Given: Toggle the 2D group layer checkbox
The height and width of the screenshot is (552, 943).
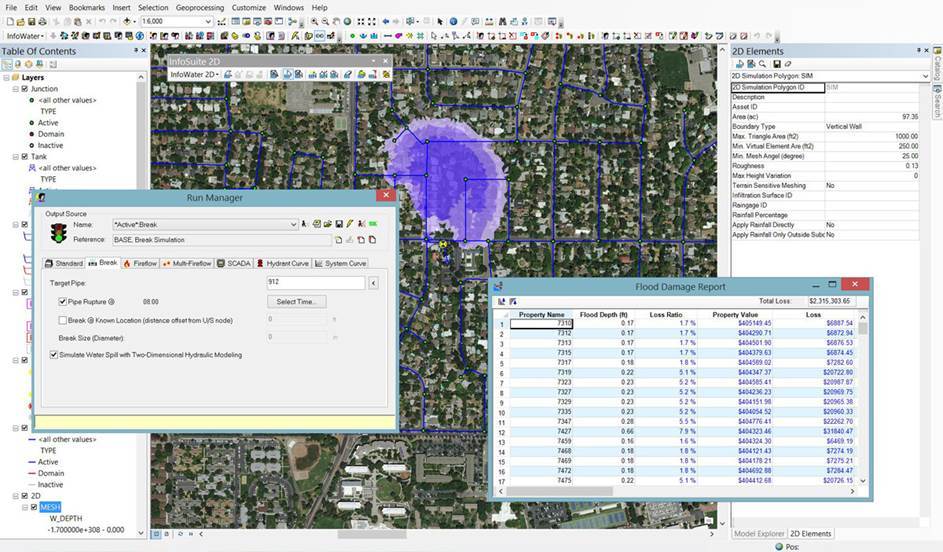Looking at the screenshot, I should pos(25,496).
